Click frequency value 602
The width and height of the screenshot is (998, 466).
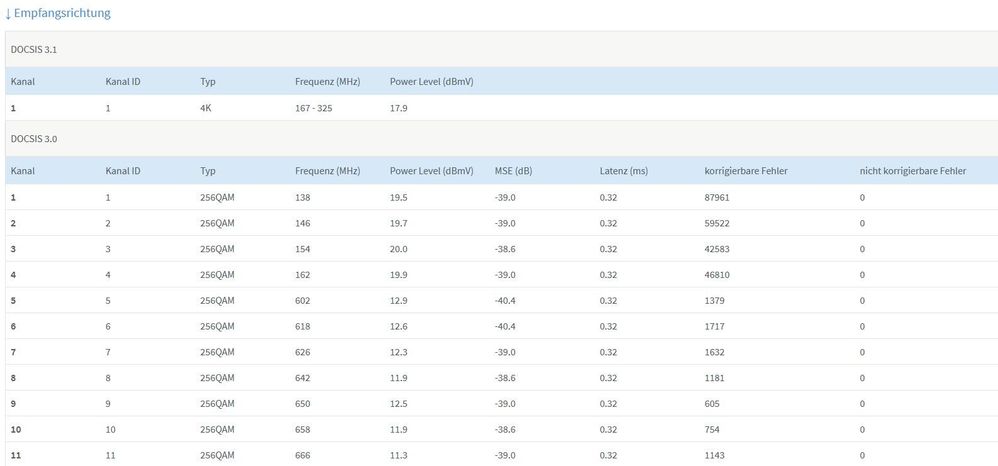(303, 300)
